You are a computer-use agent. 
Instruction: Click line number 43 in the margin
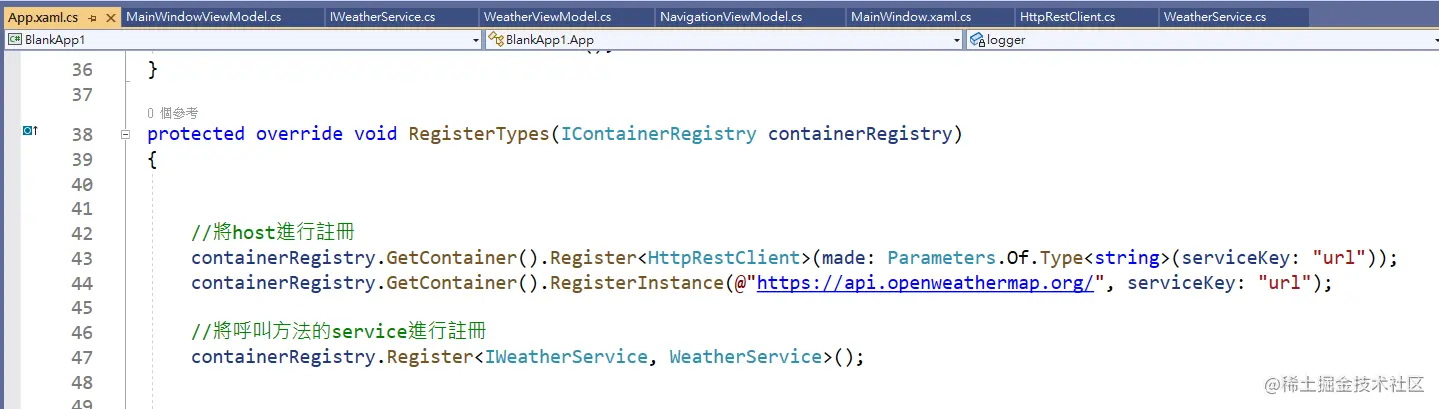click(x=81, y=258)
